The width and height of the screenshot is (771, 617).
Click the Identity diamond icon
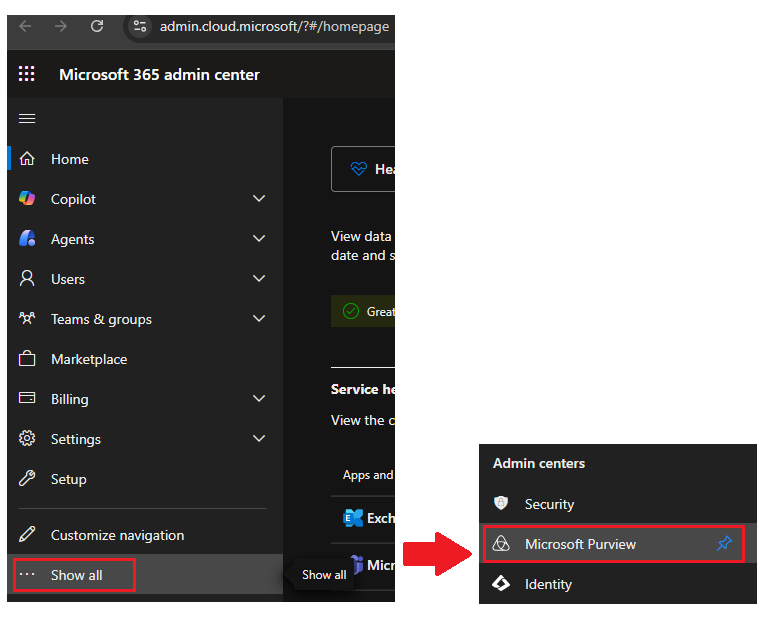click(501, 584)
